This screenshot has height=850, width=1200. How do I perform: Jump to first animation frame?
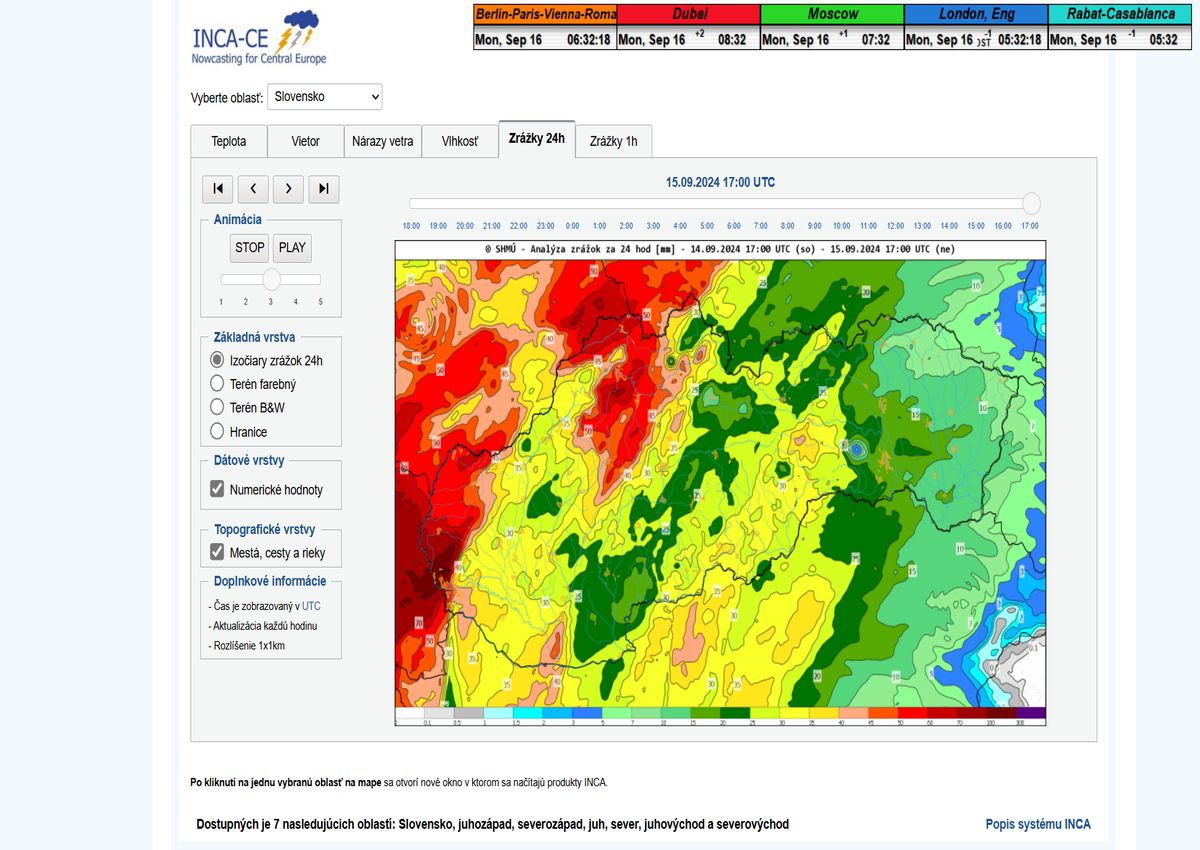tap(217, 188)
